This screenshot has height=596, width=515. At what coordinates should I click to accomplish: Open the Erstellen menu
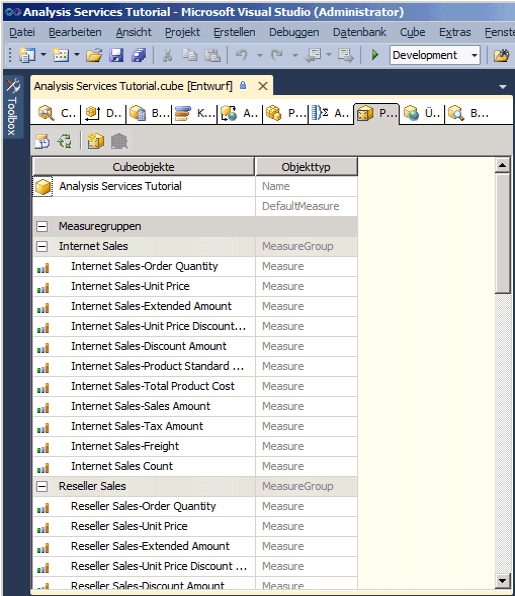(x=234, y=32)
